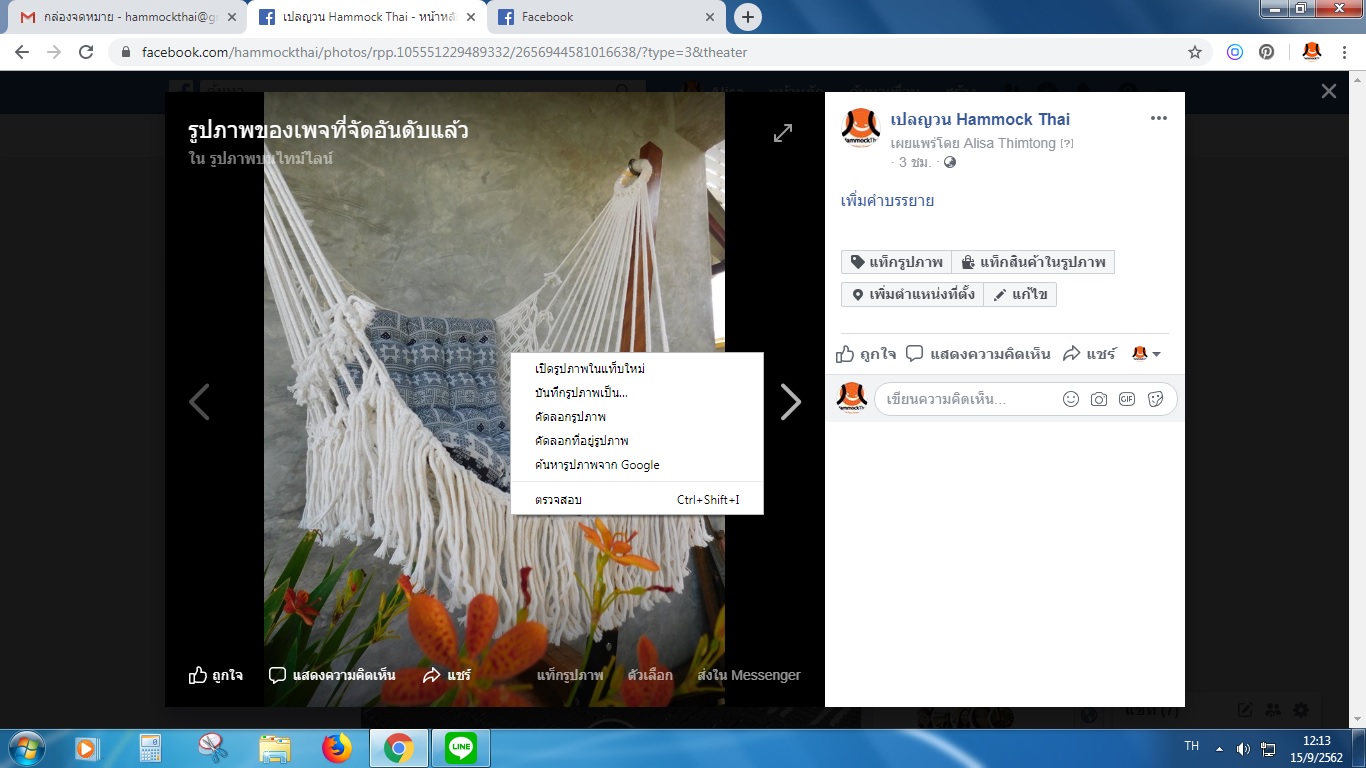This screenshot has width=1366, height=768.
Task: Like the photo in right panel
Action: point(866,354)
